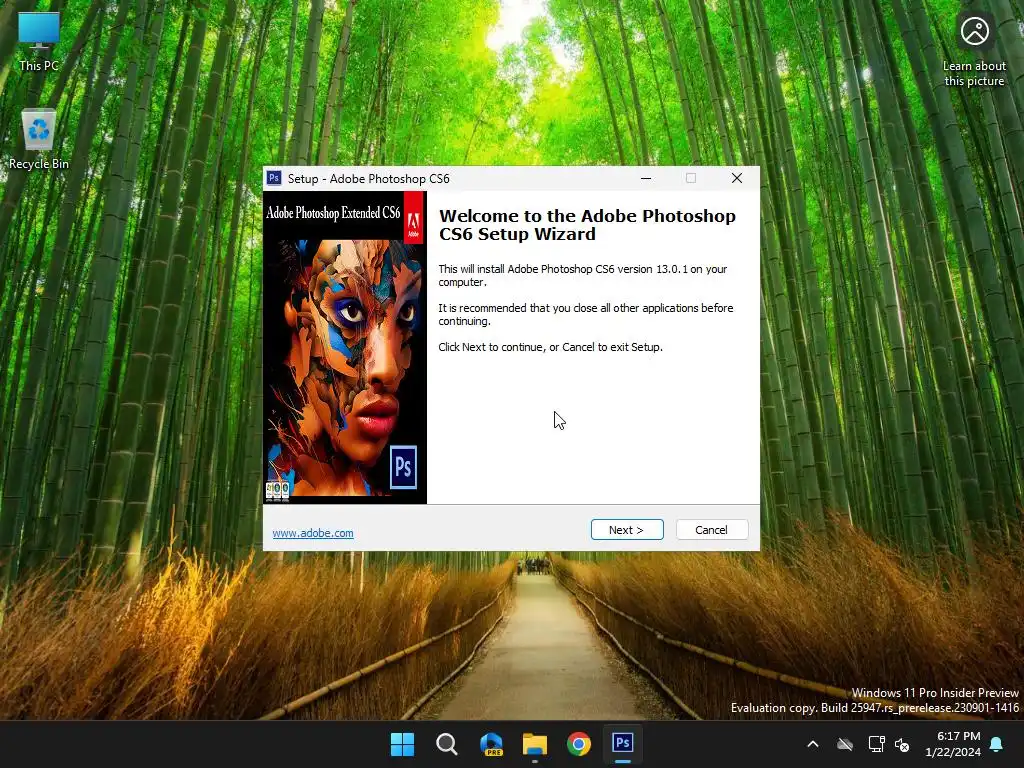
Task: Open the clock showing 6:17 PM
Action: (x=953, y=744)
